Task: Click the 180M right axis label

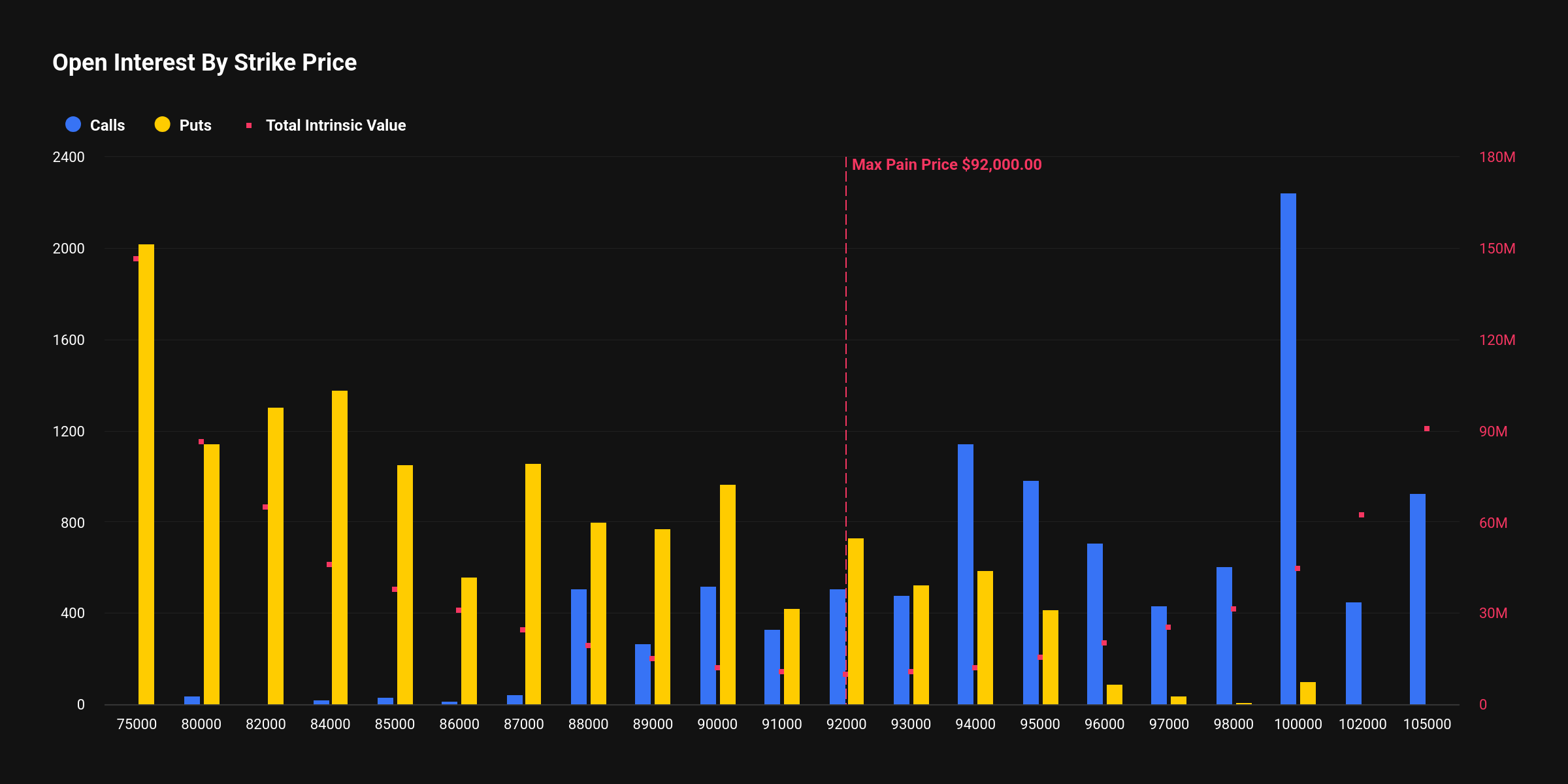Action: click(1497, 157)
